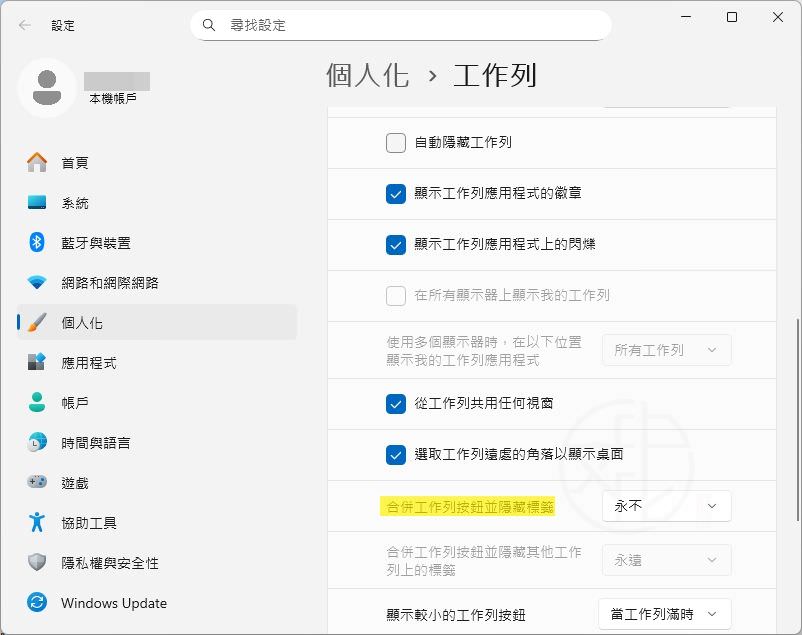Image resolution: width=802 pixels, height=635 pixels.
Task: Open the 所有工作列 dropdown
Action: 666,350
